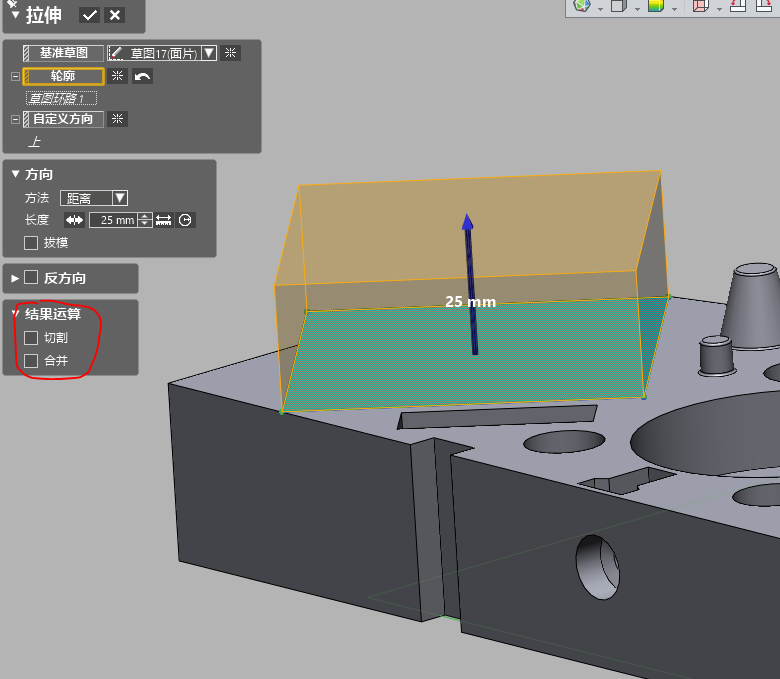Viewport: 780px width, 679px height.
Task: Enable the 拔模 draft checkbox
Action: [31, 242]
